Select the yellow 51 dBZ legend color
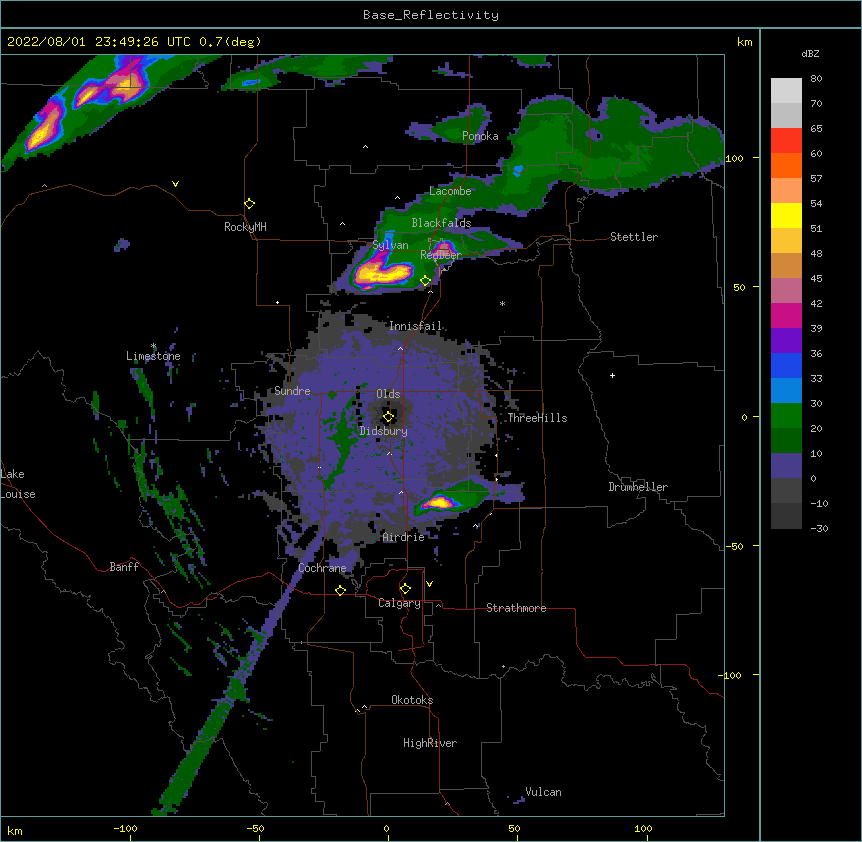Image resolution: width=862 pixels, height=842 pixels. coord(786,215)
